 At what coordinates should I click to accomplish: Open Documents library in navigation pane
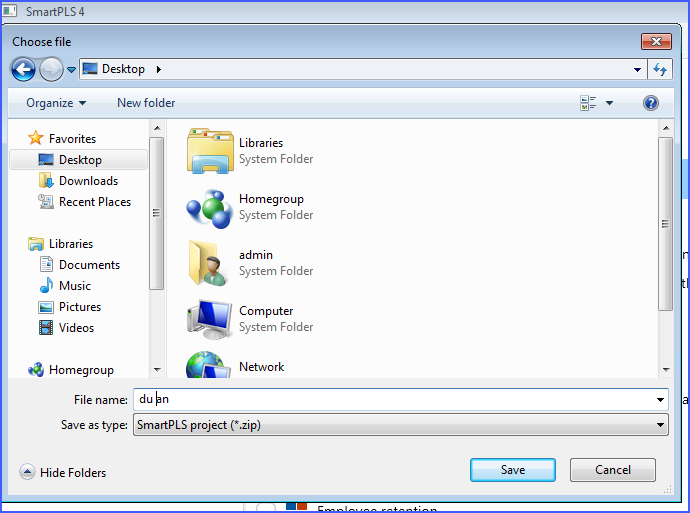pos(89,265)
